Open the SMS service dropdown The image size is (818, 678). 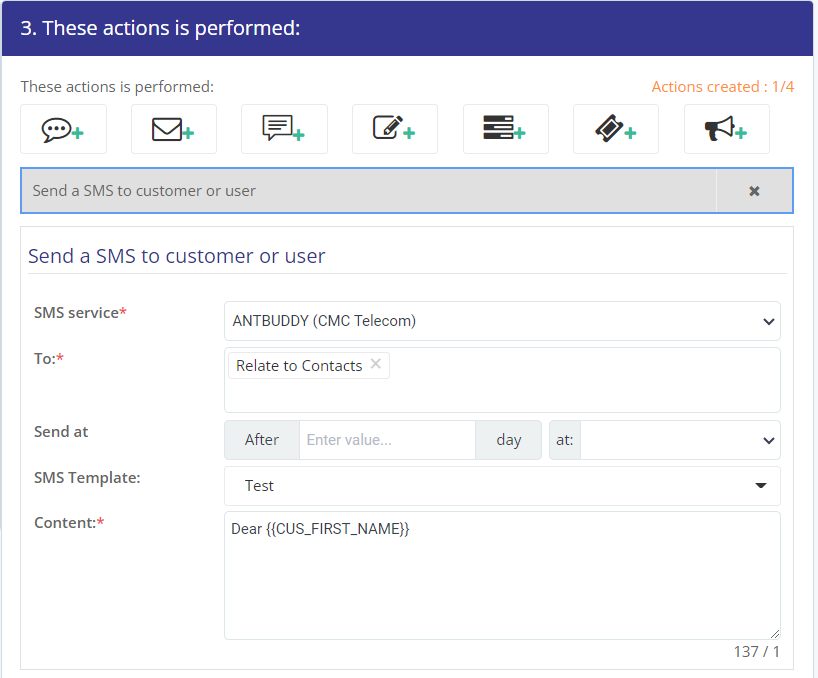(x=502, y=321)
